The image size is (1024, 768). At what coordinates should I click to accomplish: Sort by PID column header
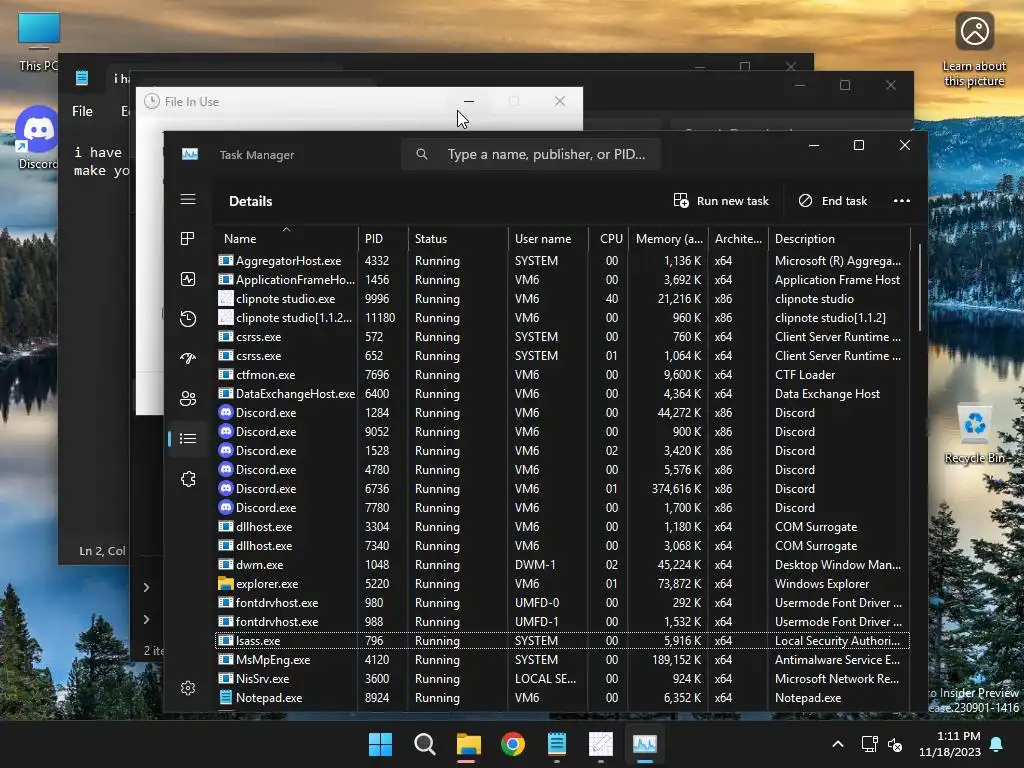383,238
